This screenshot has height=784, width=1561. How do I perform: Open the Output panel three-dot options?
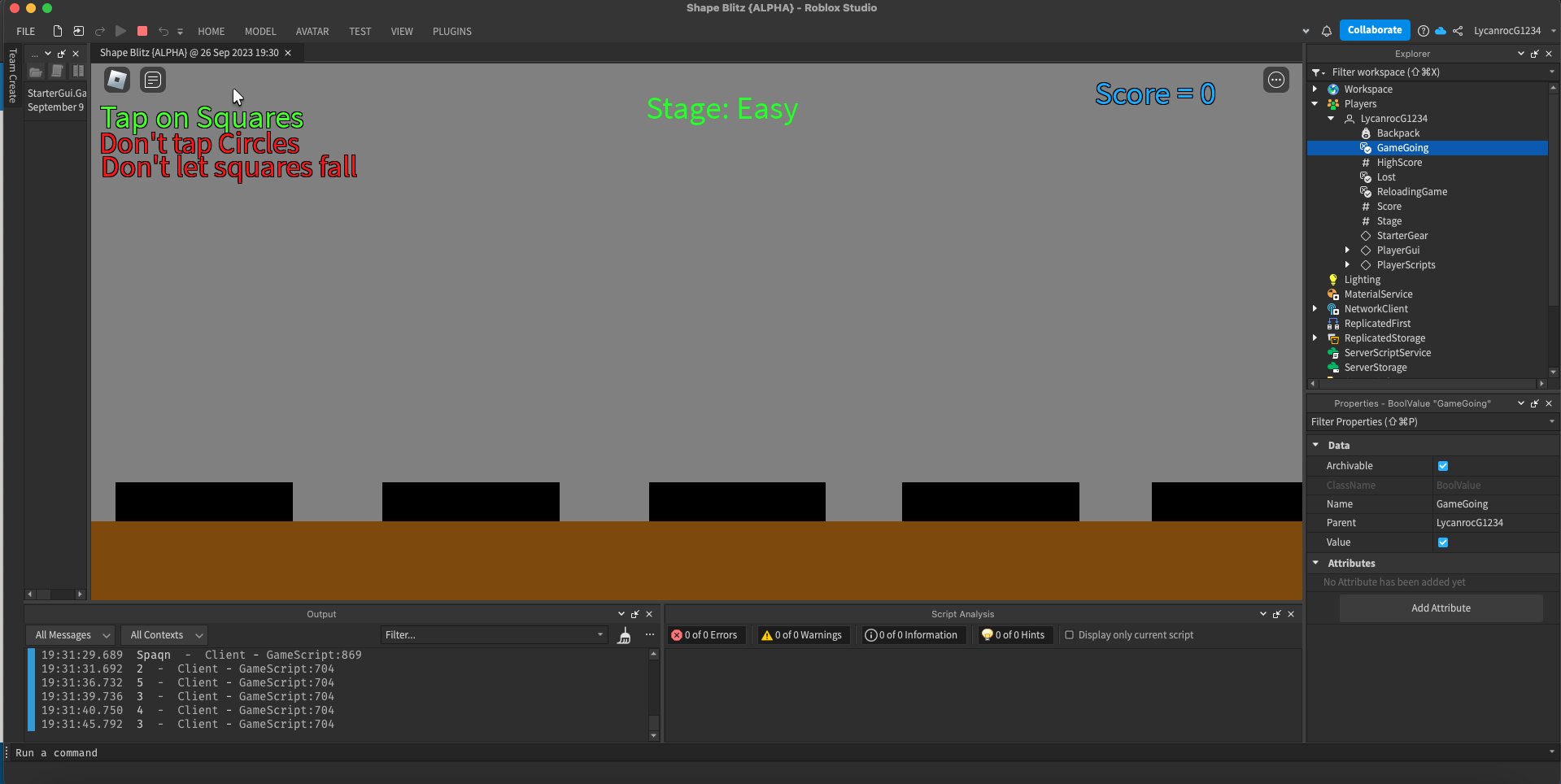click(649, 634)
